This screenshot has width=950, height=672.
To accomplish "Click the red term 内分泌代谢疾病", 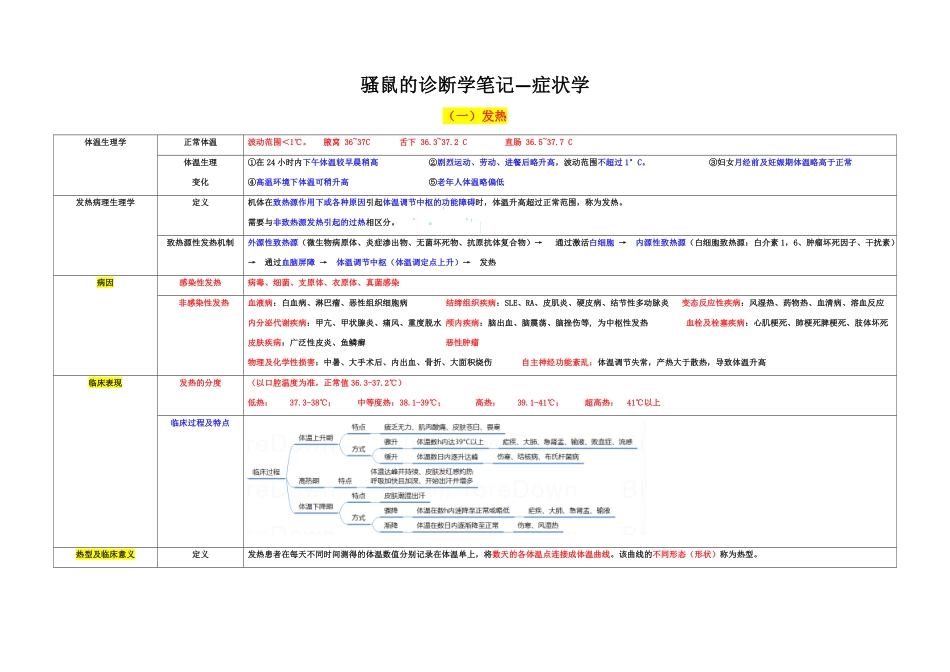I will (277, 323).
